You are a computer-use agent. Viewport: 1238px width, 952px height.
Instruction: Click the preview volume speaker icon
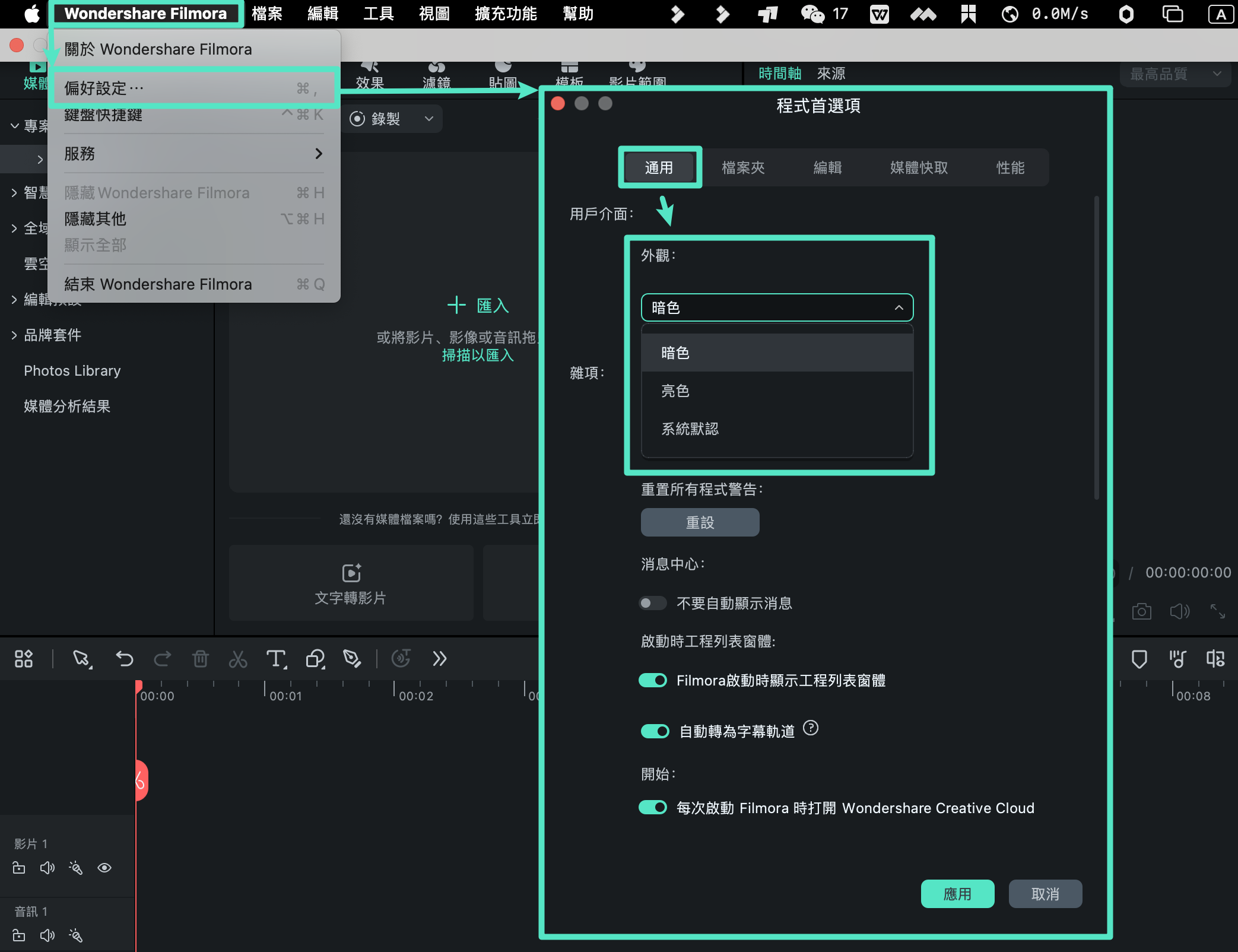click(1180, 611)
